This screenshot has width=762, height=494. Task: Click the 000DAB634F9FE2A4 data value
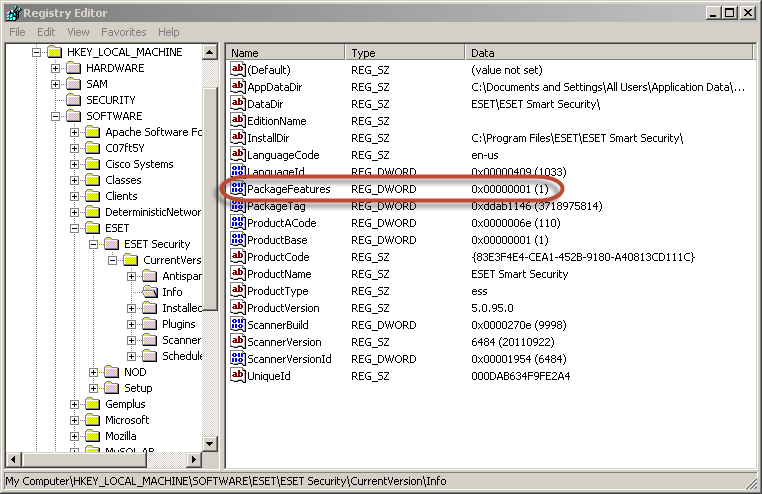click(x=520, y=376)
